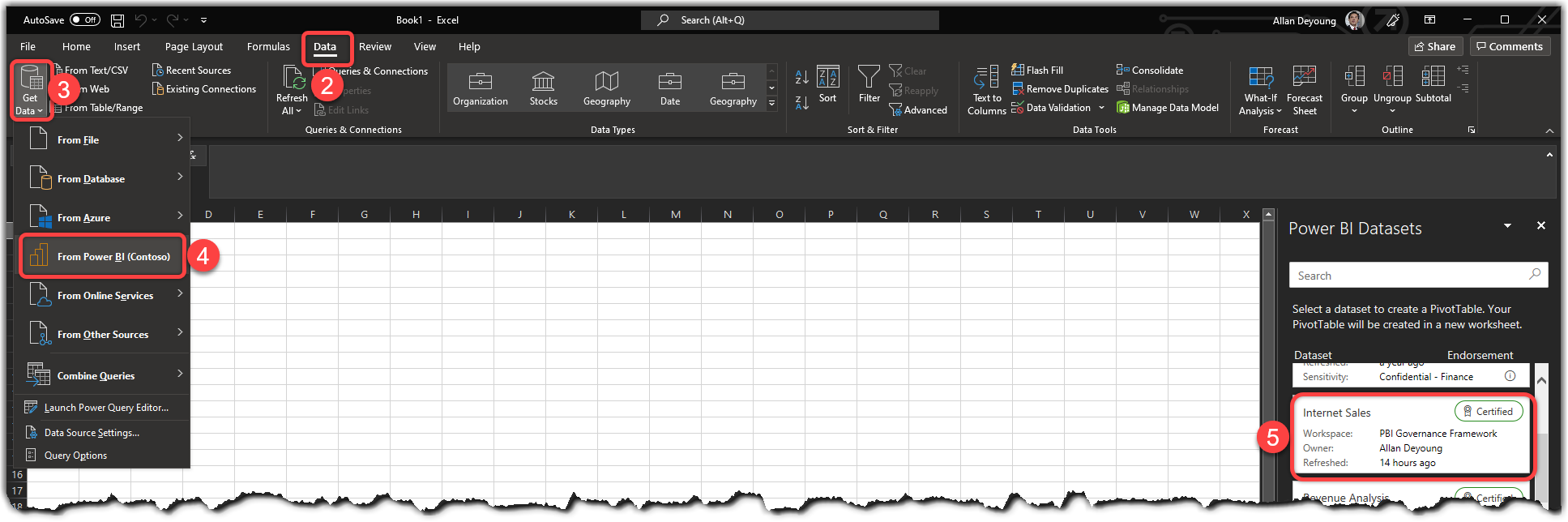Open the Review tab
Viewport: 1568px width, 522px height.
pos(375,46)
